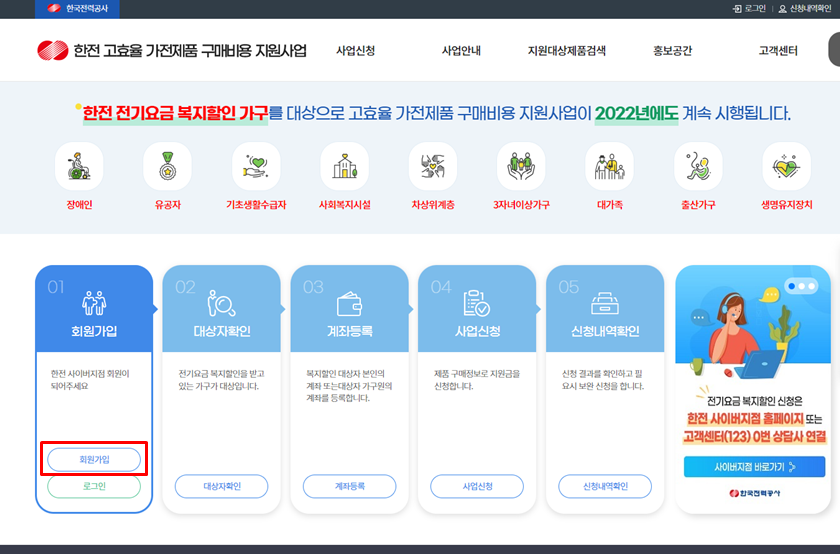Screen dimensions: 840x554
Task: Click the checklist icon in step 04 사업신청
Action: click(x=477, y=303)
